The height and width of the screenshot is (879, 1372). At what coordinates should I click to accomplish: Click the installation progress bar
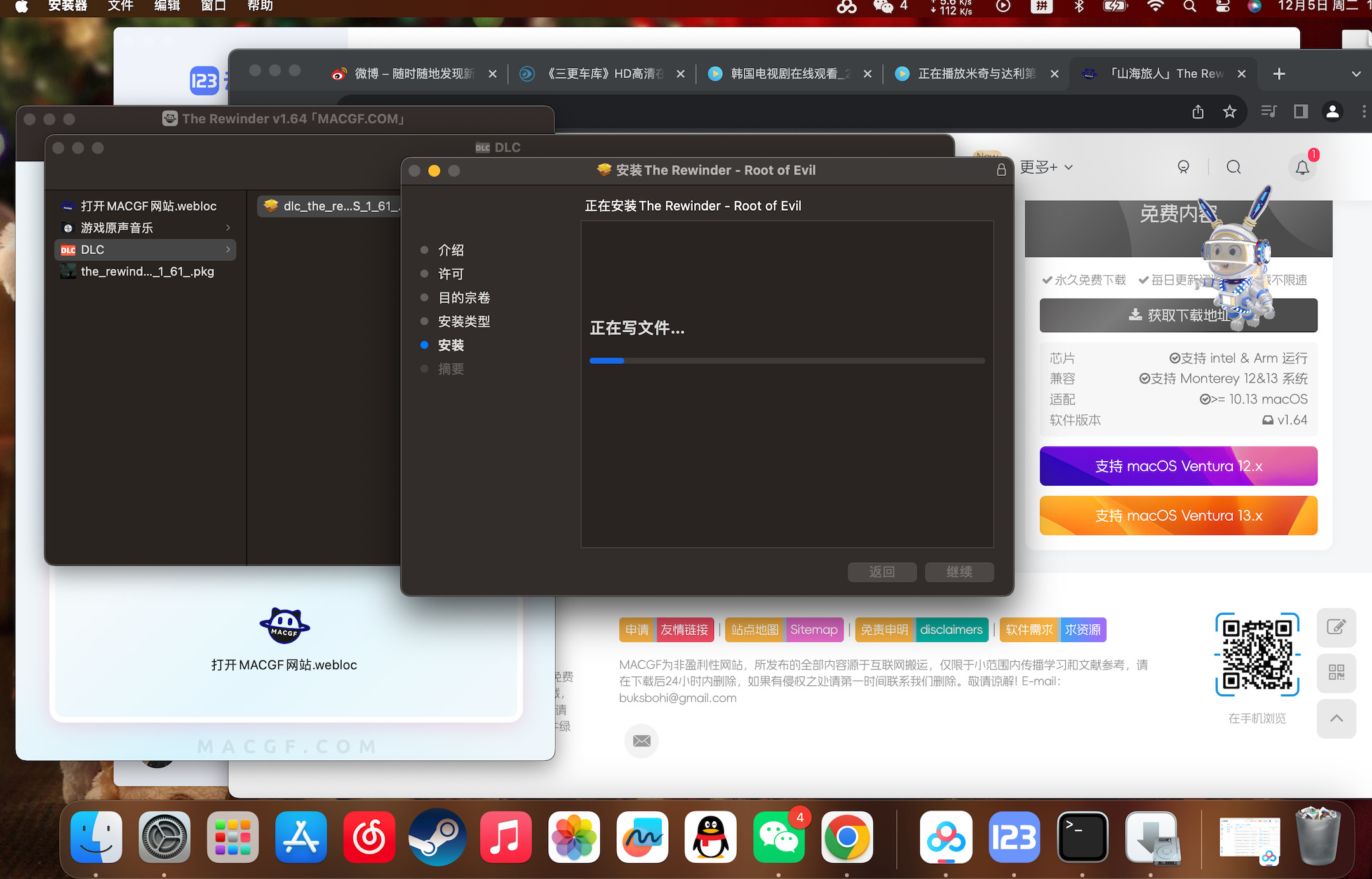coord(786,360)
